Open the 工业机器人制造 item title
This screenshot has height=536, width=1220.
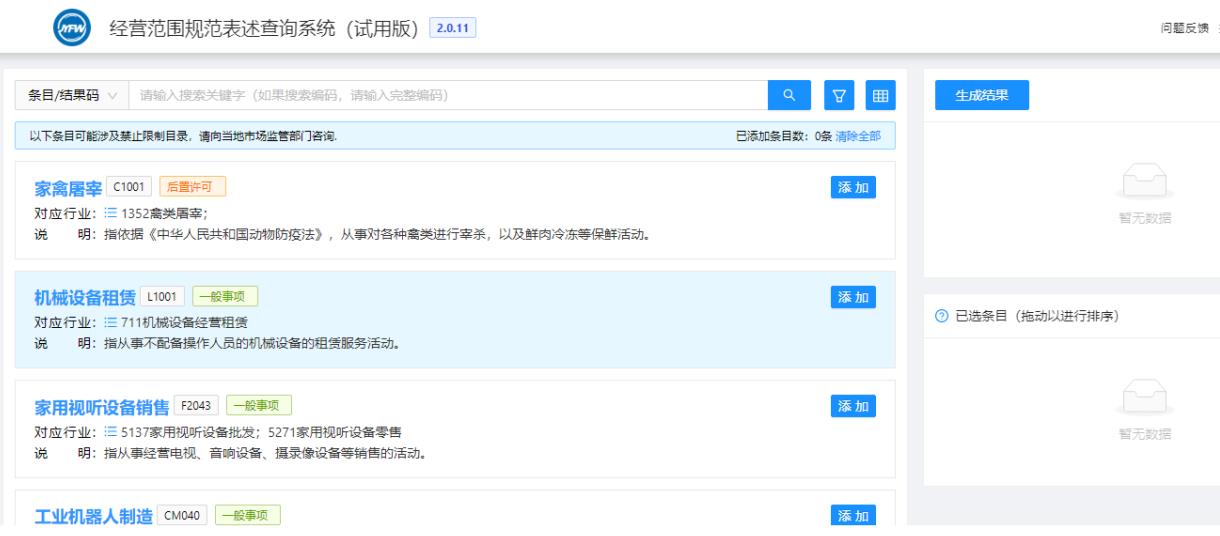86,516
